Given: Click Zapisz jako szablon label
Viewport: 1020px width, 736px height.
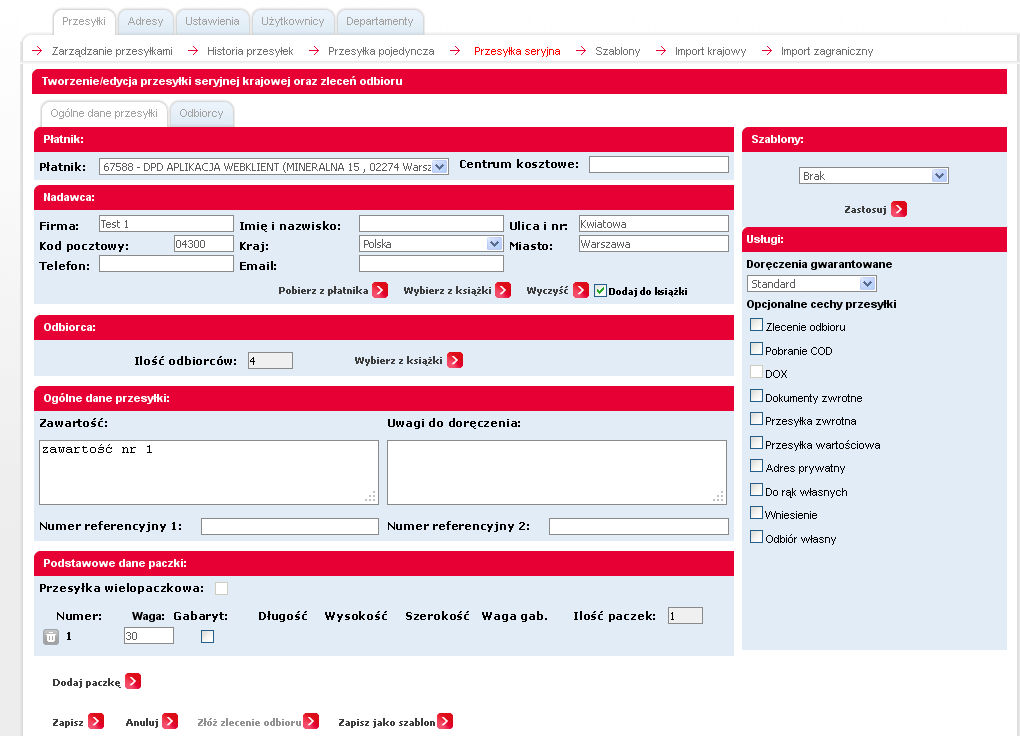Looking at the screenshot, I should tap(386, 722).
